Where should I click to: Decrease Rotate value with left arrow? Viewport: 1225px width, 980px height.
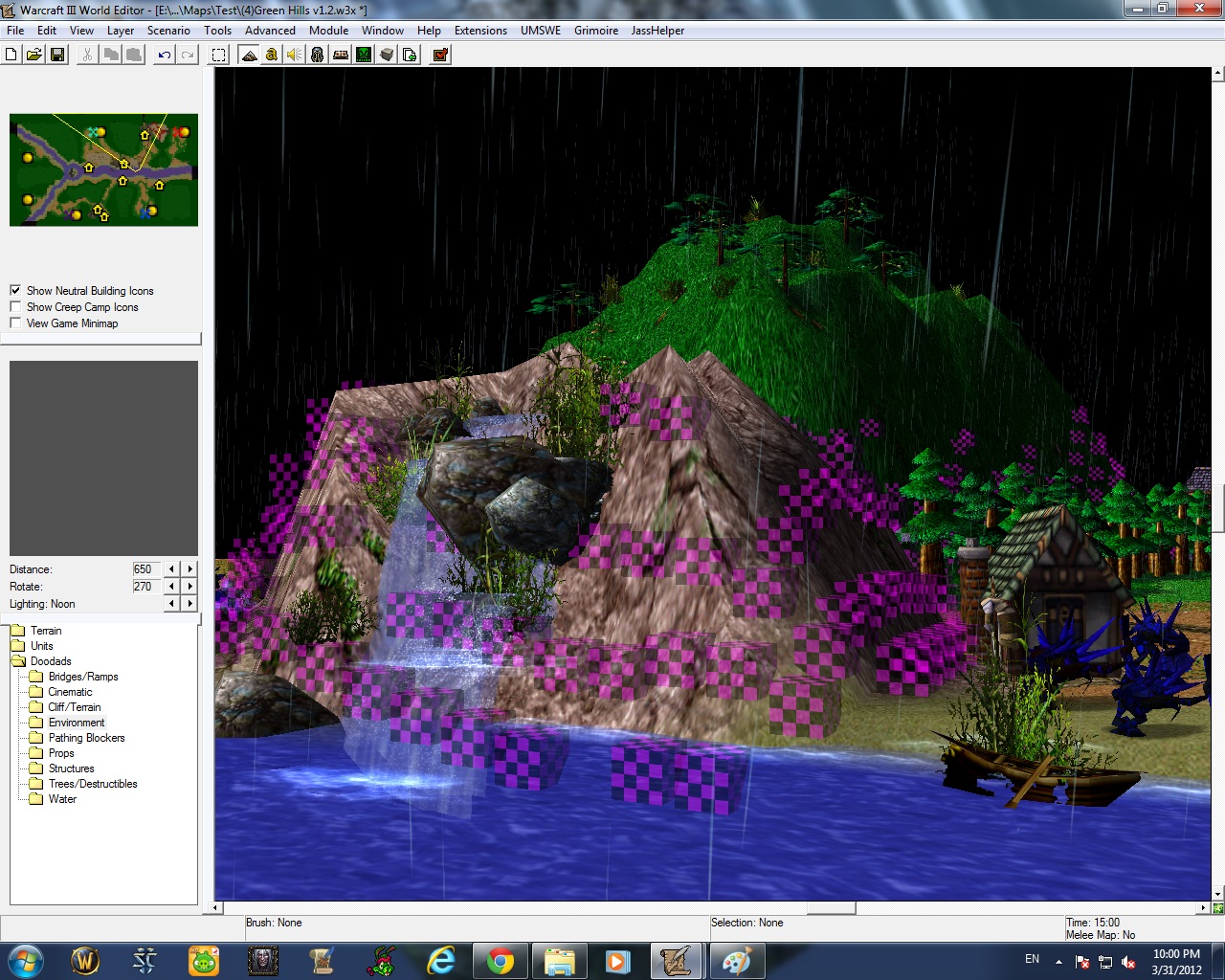click(172, 586)
